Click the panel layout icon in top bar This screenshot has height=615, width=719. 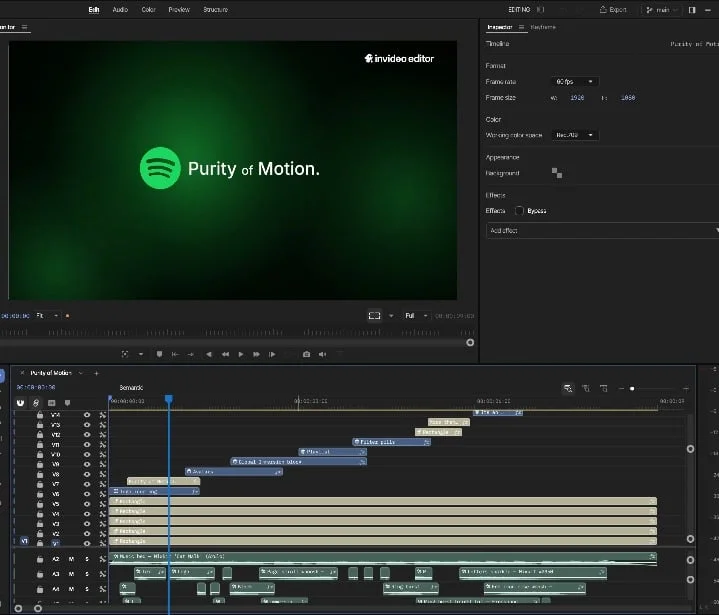pos(692,10)
